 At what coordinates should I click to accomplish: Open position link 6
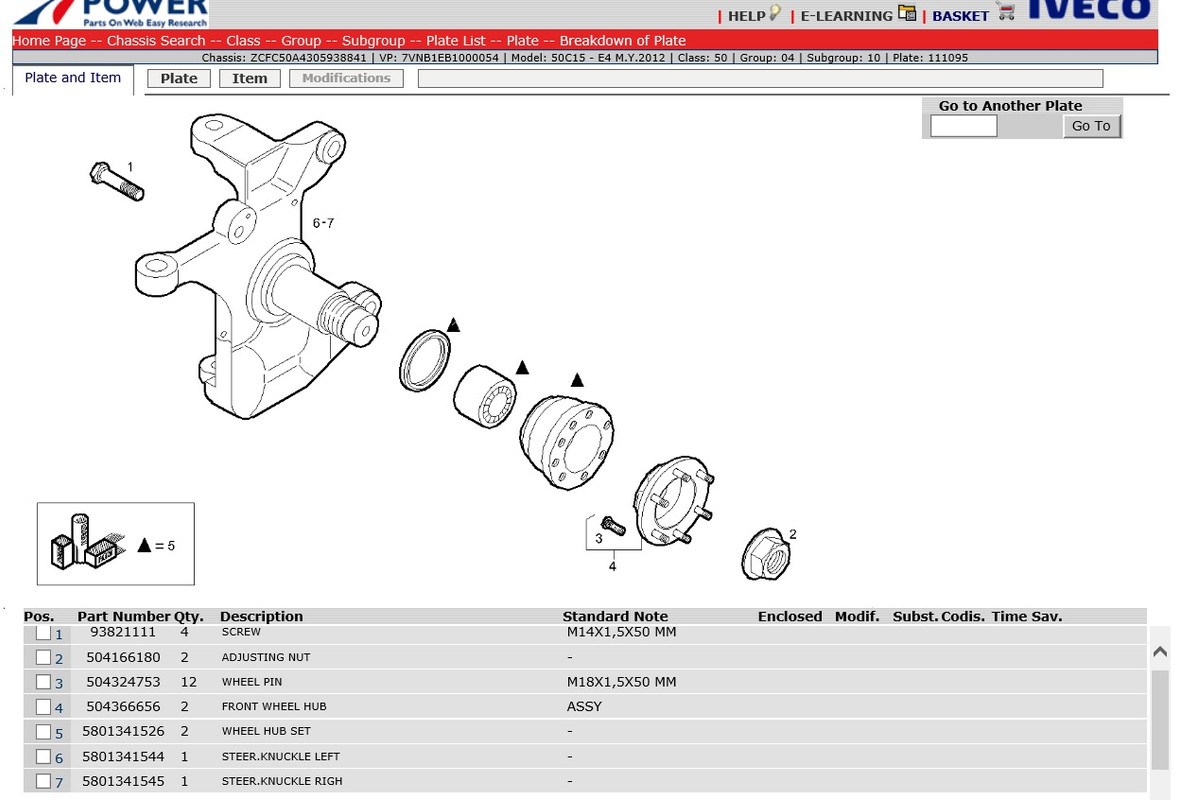point(59,758)
